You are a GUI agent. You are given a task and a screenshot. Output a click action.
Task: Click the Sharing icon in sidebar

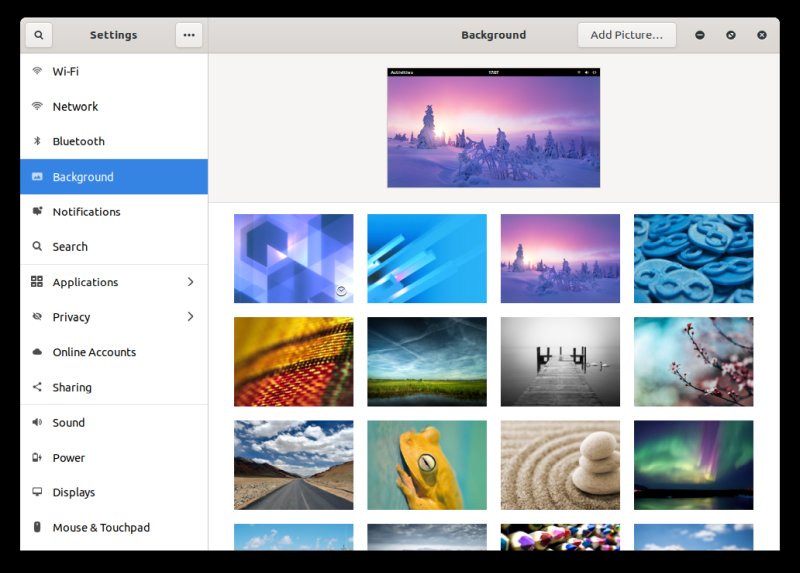(37, 387)
